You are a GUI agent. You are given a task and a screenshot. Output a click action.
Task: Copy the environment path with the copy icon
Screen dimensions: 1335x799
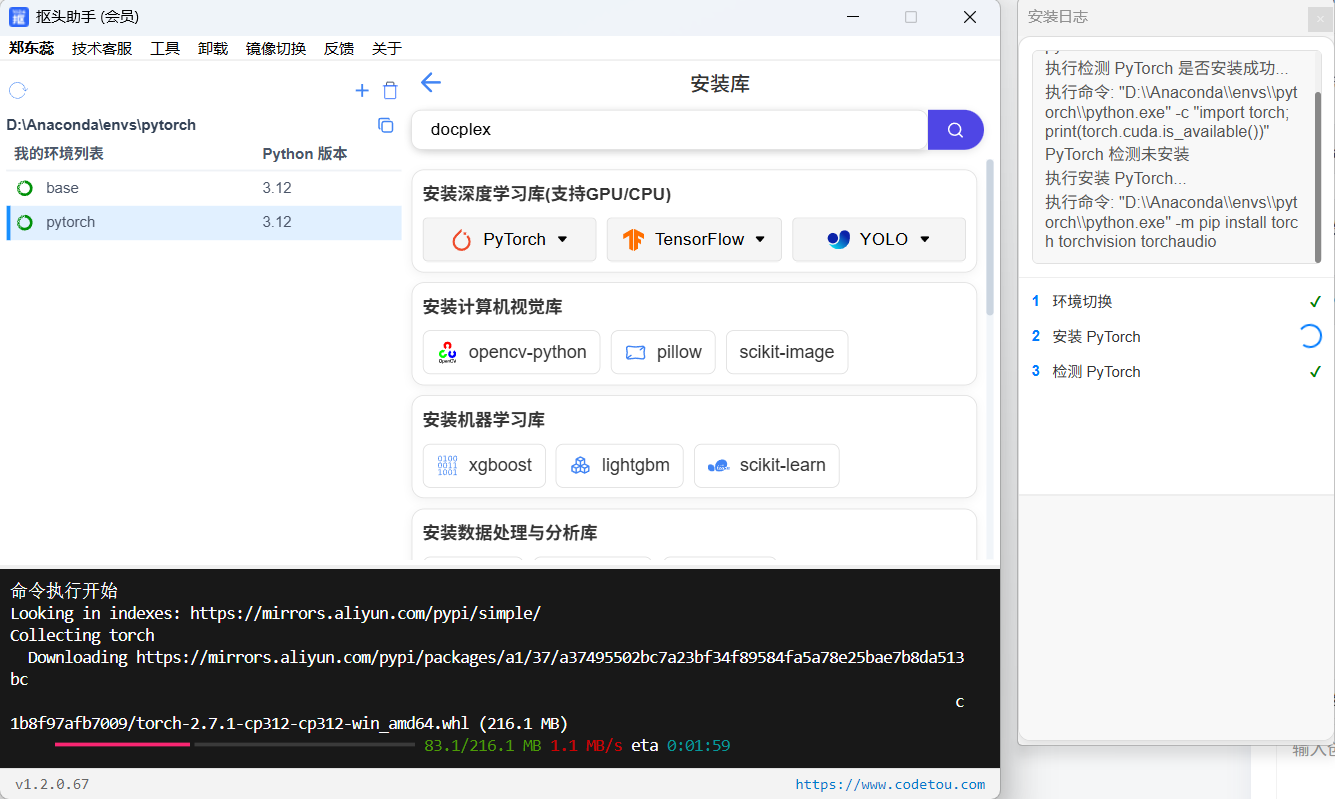click(386, 125)
